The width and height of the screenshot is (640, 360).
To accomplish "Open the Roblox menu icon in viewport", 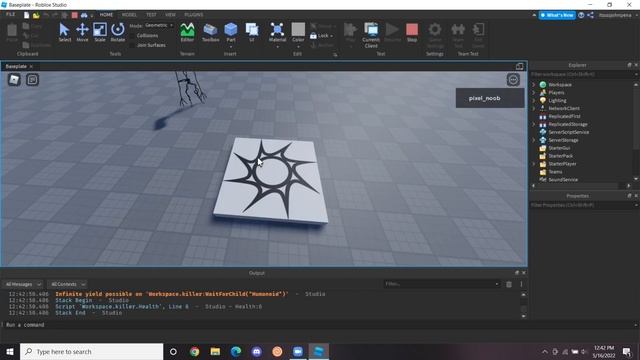I will click(14, 80).
